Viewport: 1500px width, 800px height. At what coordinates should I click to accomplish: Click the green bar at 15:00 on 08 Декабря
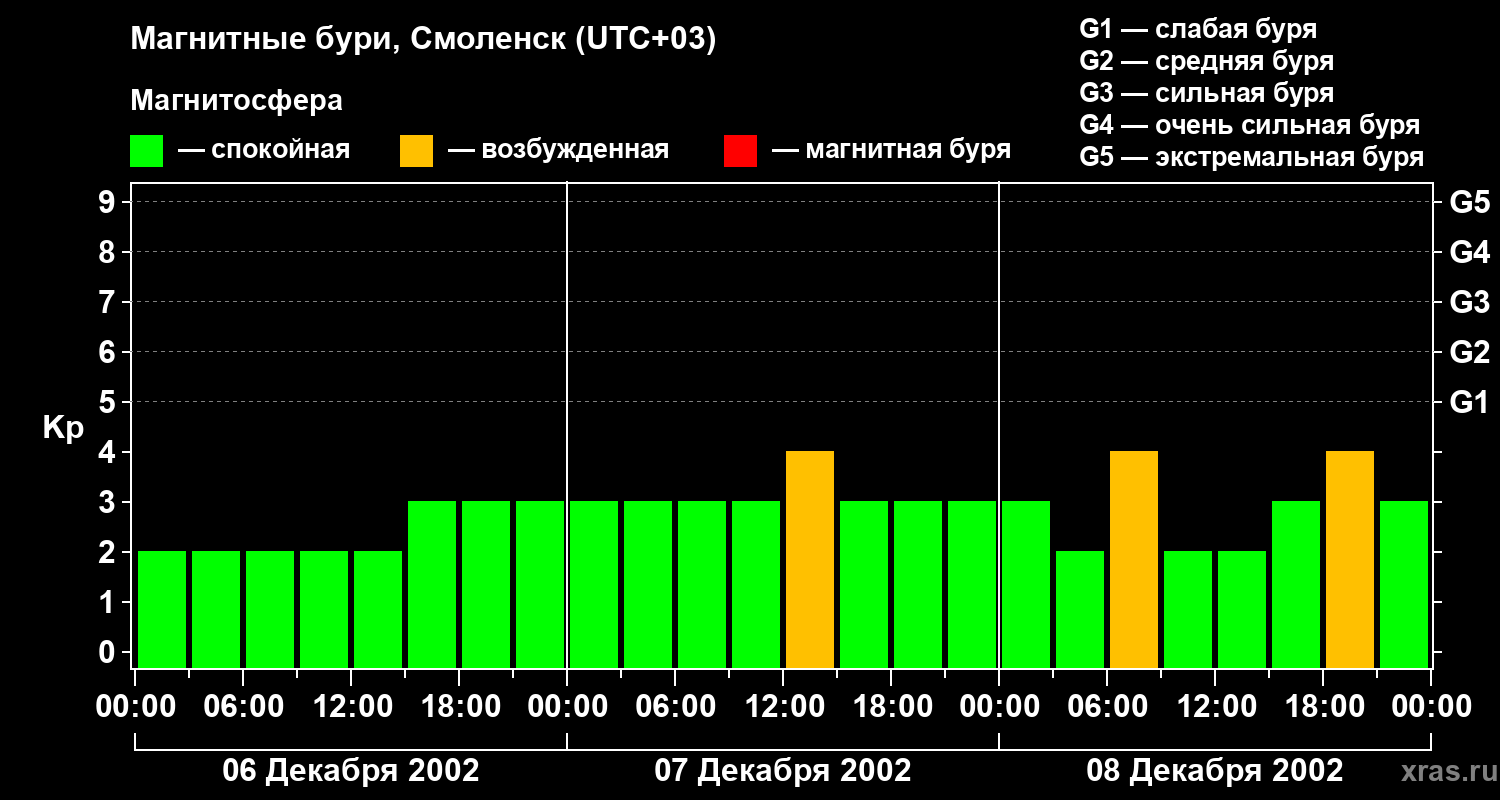[x=1296, y=585]
